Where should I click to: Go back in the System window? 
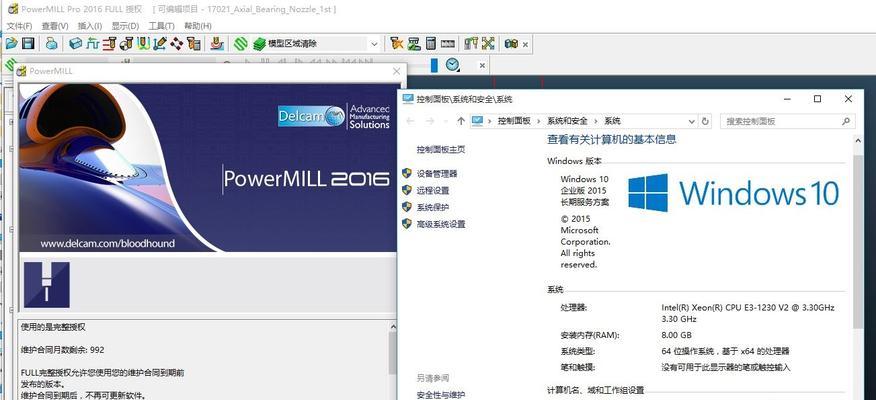(411, 121)
